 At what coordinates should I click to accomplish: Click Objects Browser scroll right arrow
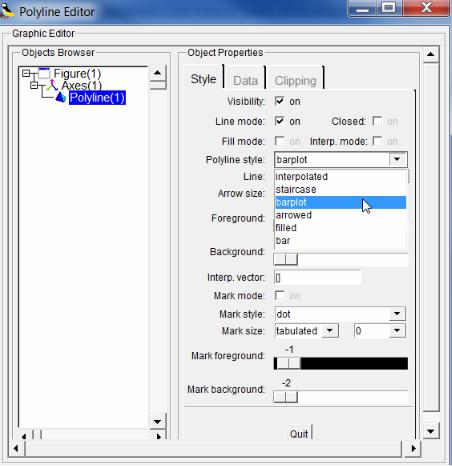click(x=158, y=436)
